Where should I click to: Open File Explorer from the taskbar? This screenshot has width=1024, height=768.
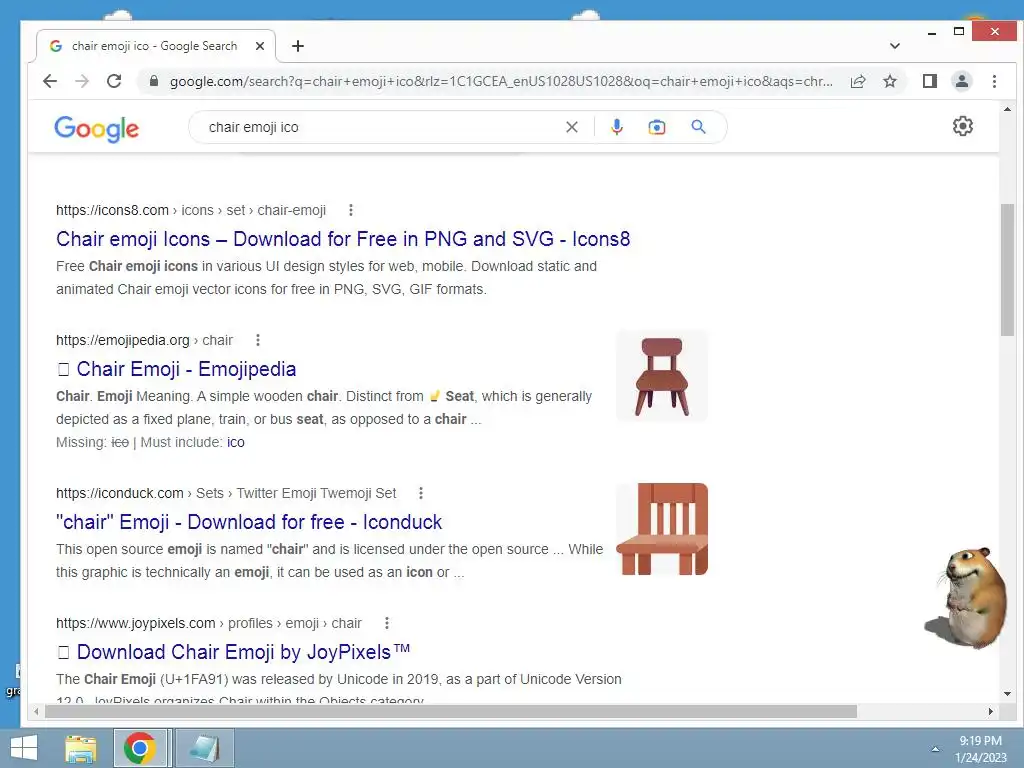pyautogui.click(x=80, y=748)
